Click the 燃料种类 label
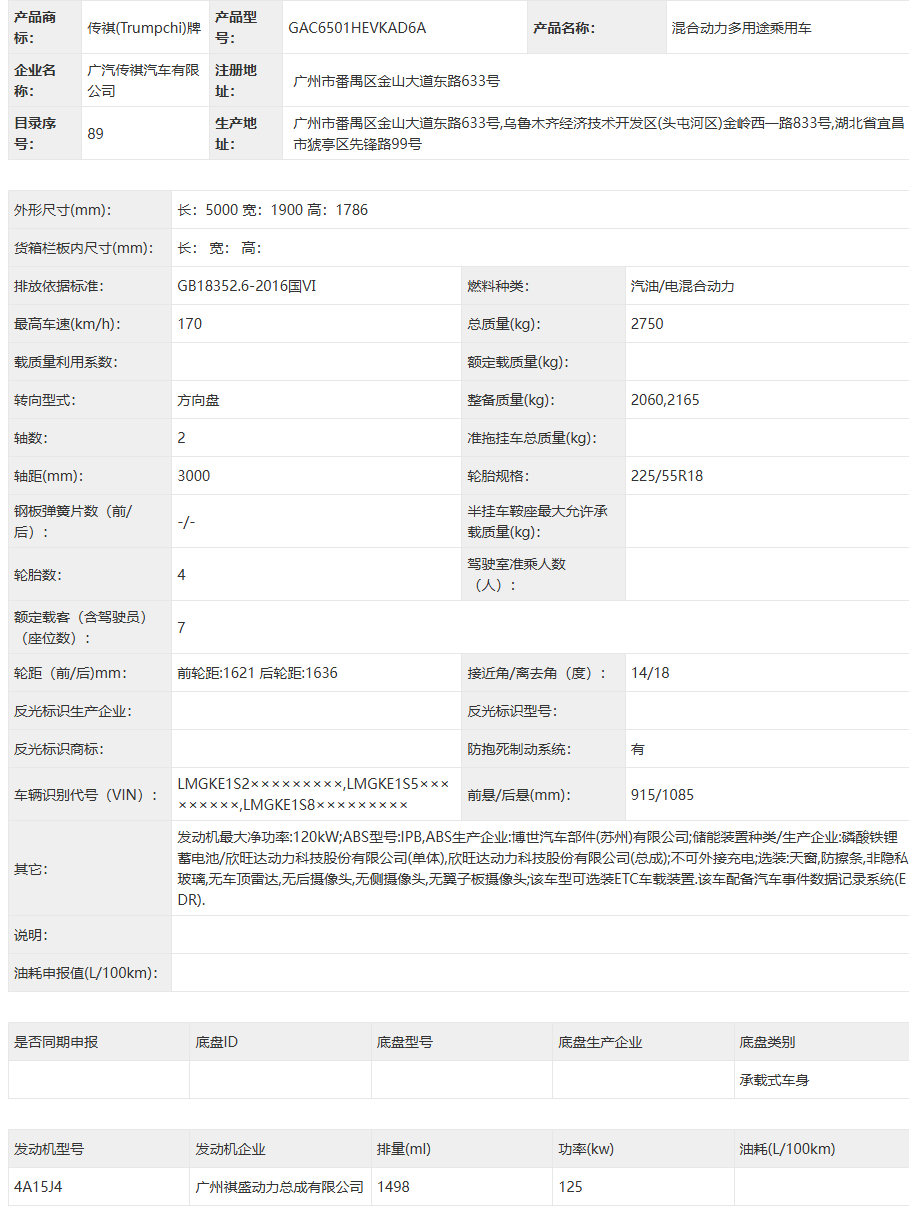 point(497,286)
